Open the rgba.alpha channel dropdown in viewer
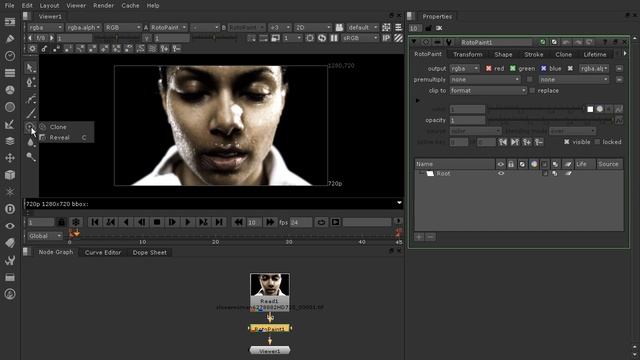 click(84, 27)
